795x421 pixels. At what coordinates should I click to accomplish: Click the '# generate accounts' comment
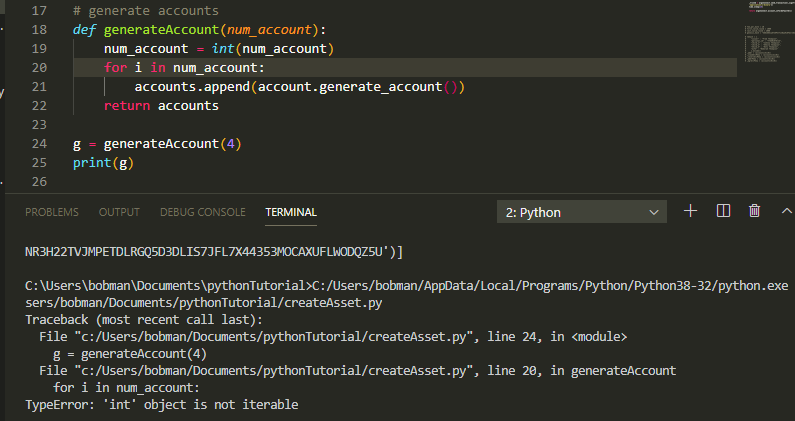(x=146, y=11)
